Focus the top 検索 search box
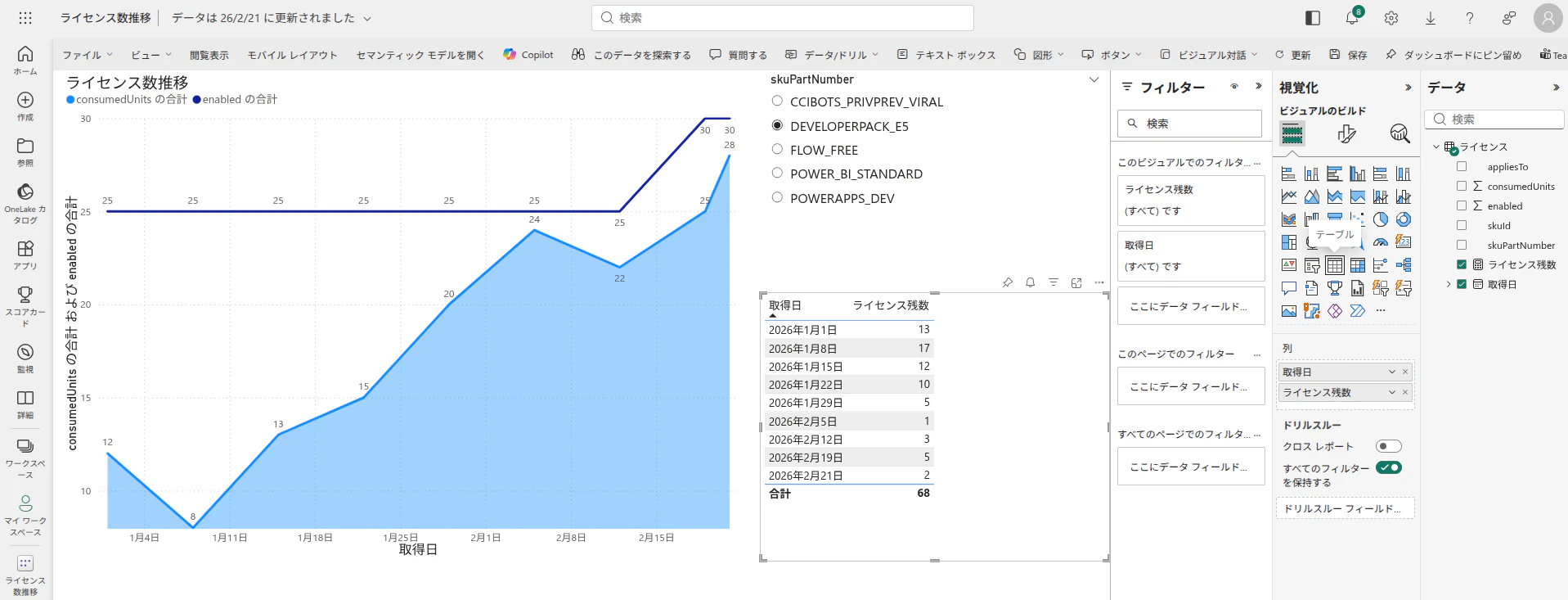1568x600 pixels. (782, 17)
